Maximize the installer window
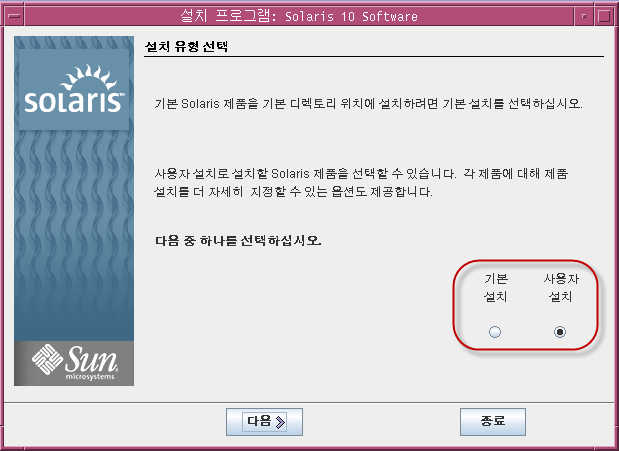Screen dimensions: 619x451 (x=604, y=16)
